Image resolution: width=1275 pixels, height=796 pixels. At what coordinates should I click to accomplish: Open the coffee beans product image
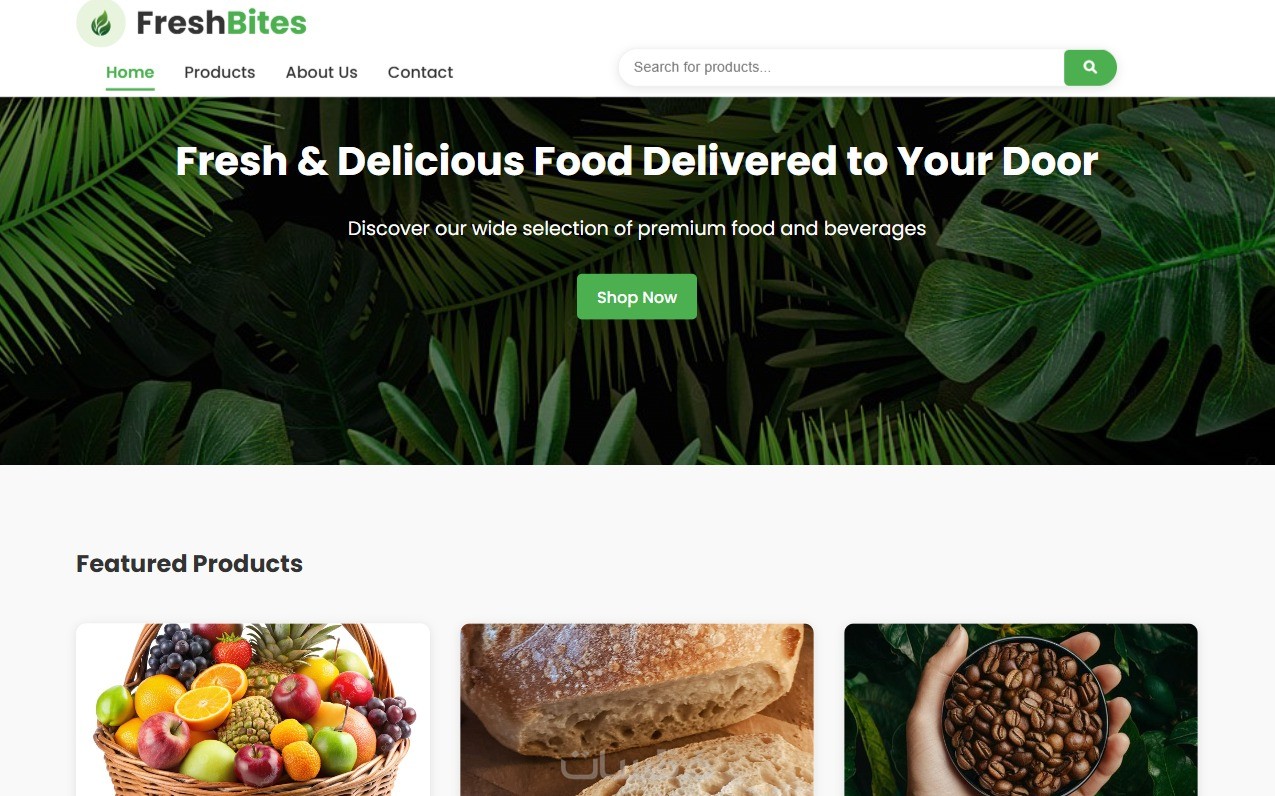(x=1021, y=710)
